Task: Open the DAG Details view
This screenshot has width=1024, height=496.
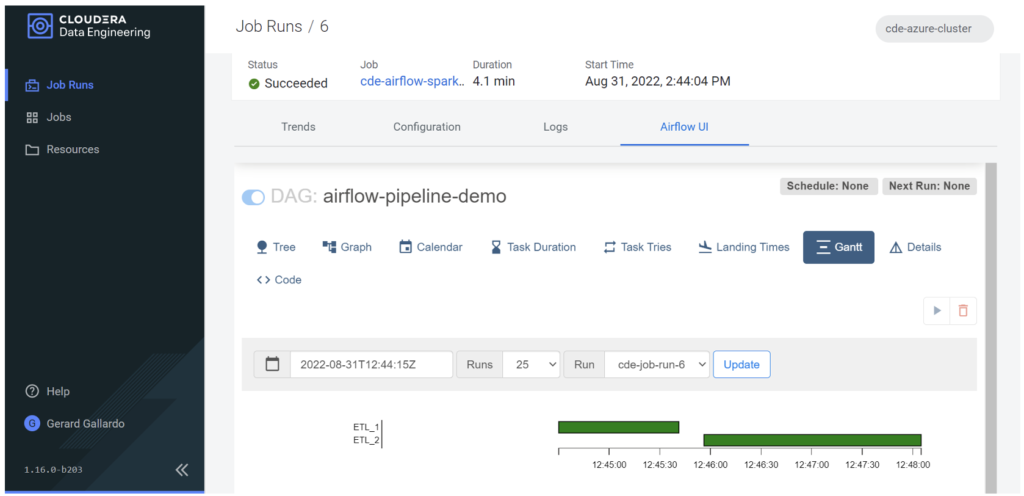Action: point(915,247)
